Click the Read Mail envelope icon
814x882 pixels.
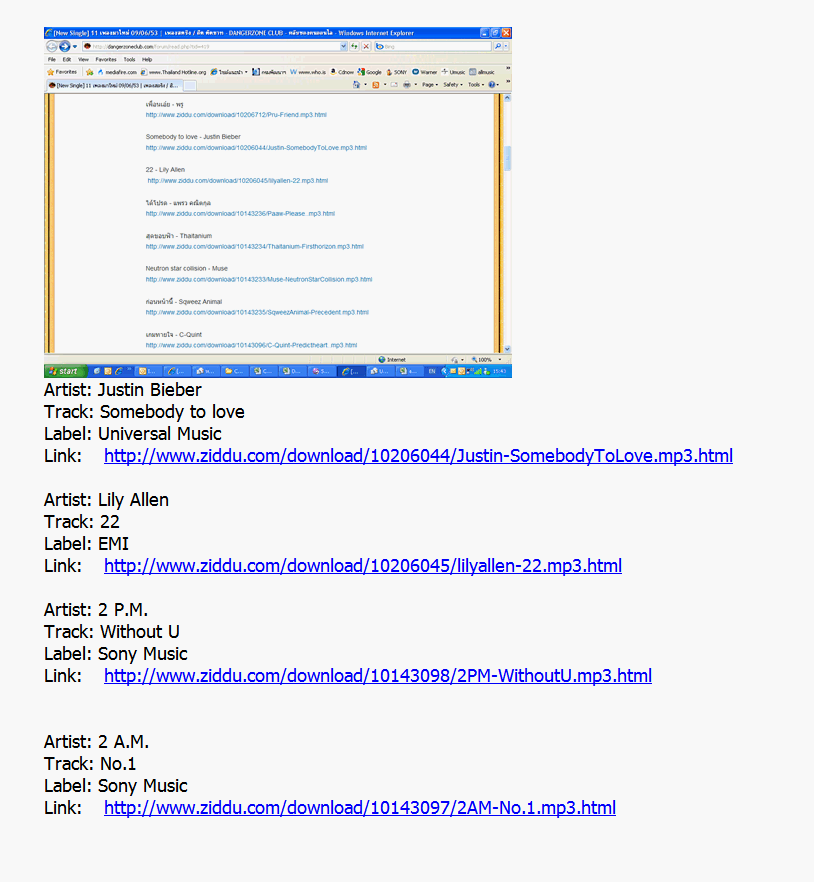point(394,85)
